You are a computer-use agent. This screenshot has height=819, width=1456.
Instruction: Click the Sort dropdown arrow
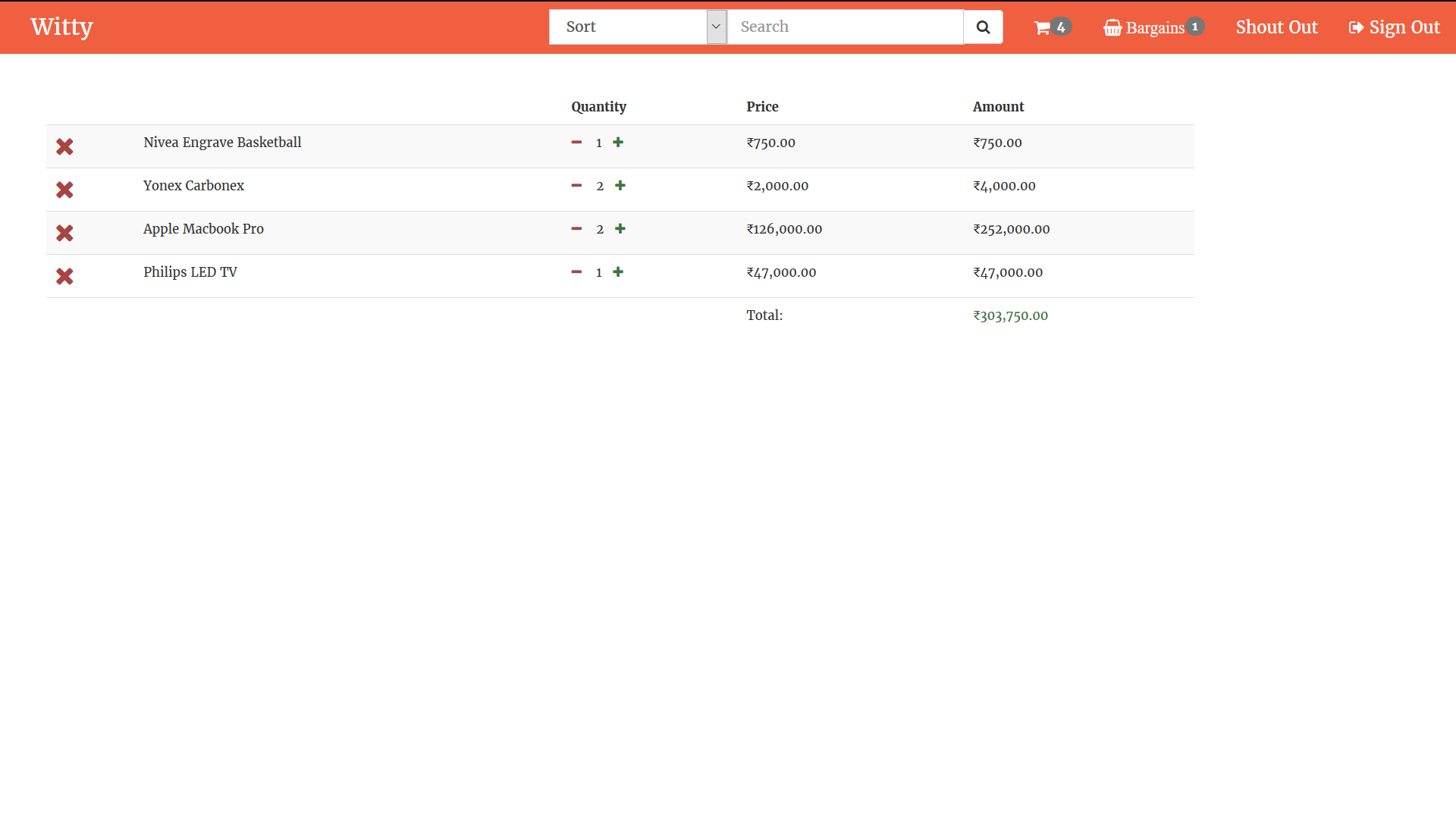[x=716, y=27]
